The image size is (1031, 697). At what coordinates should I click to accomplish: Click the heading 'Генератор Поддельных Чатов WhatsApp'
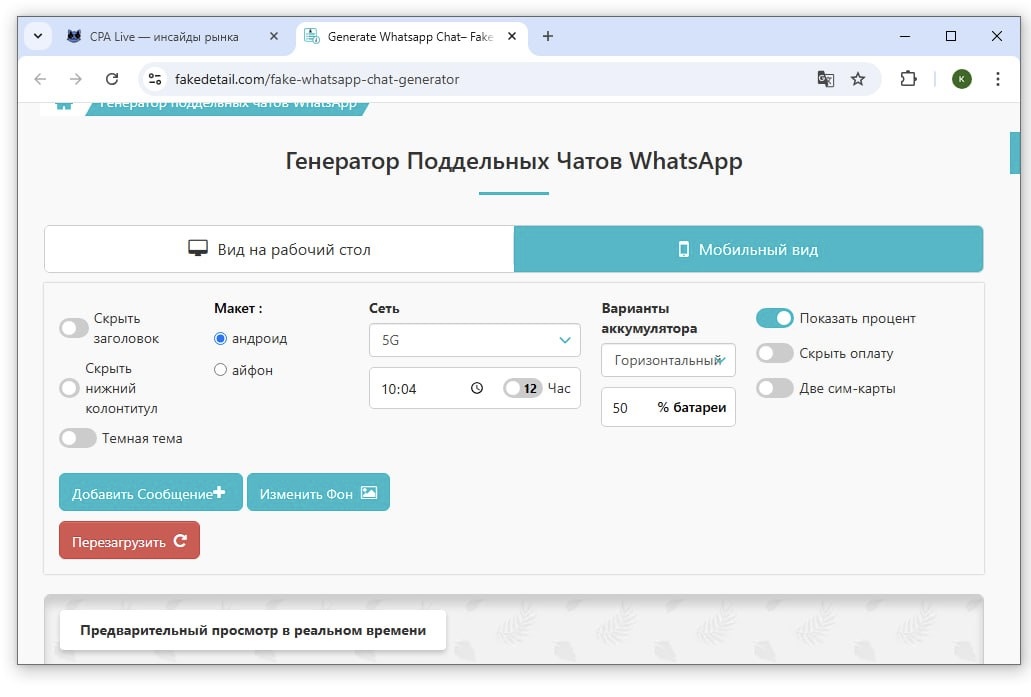[x=514, y=161]
